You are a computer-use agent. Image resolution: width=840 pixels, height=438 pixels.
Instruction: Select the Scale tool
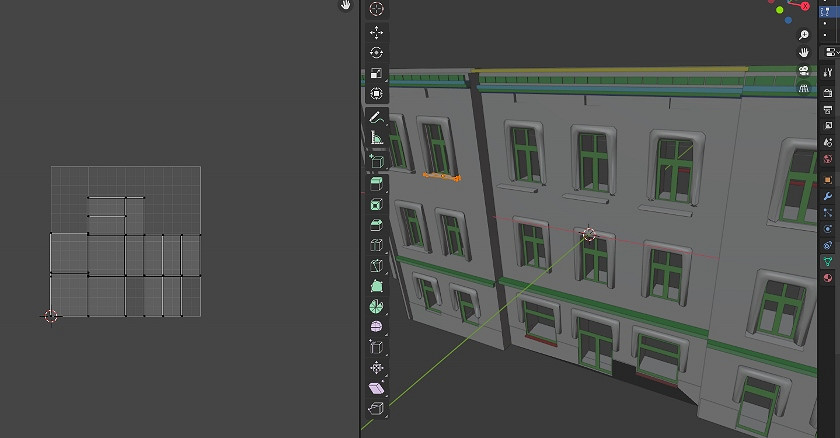coord(377,73)
